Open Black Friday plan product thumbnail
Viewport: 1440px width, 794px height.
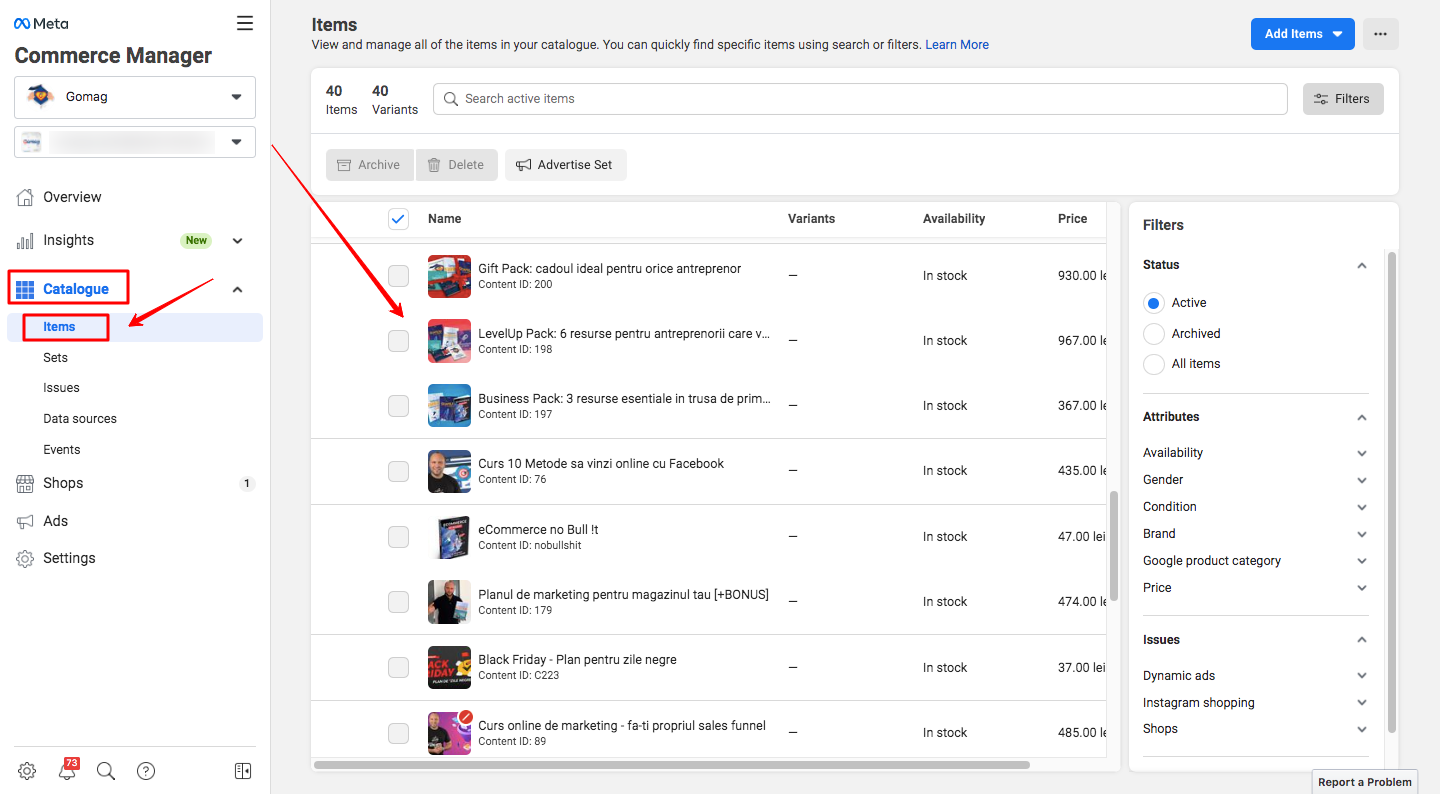coord(449,668)
